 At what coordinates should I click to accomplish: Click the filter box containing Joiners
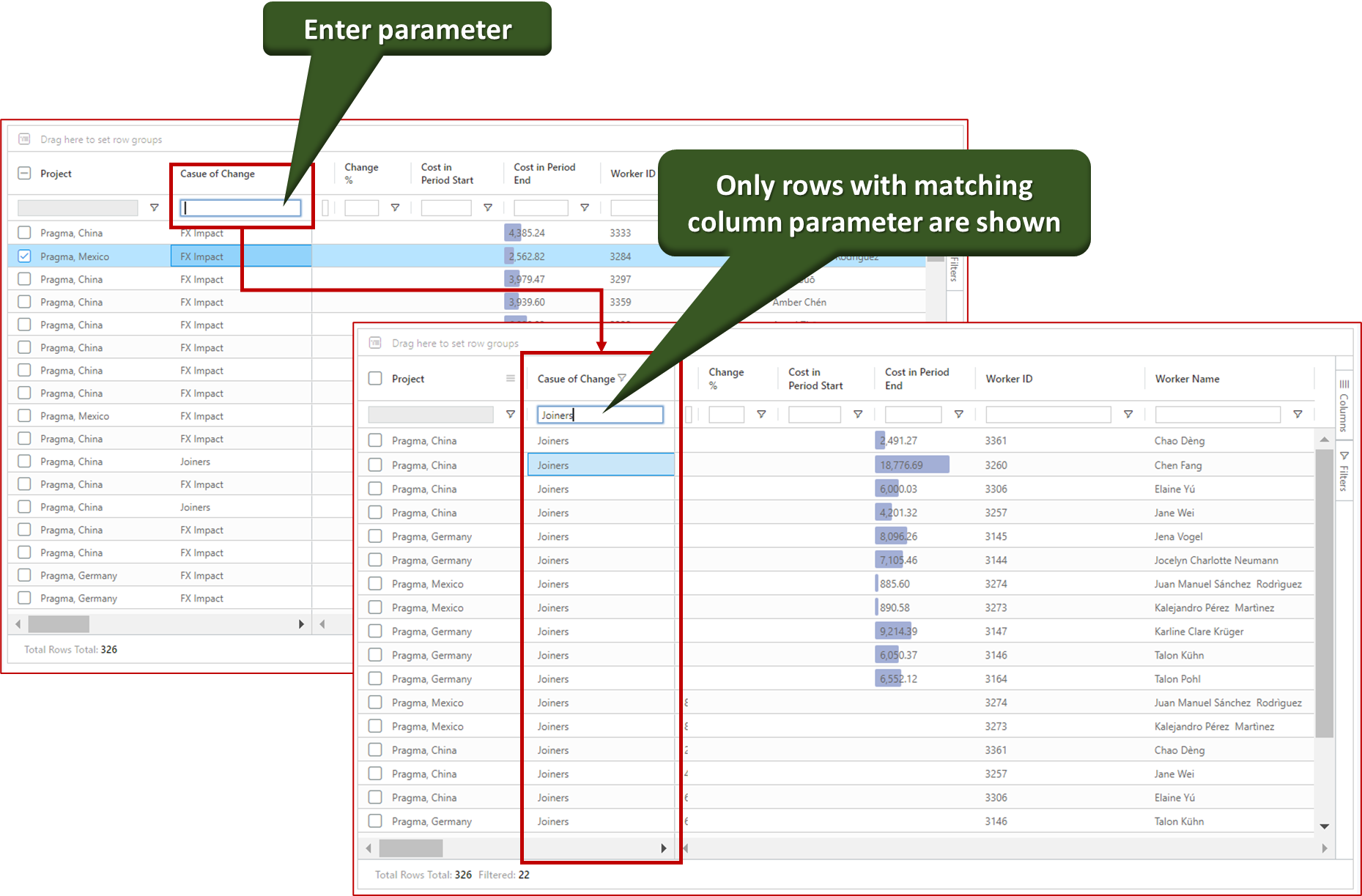(x=600, y=415)
